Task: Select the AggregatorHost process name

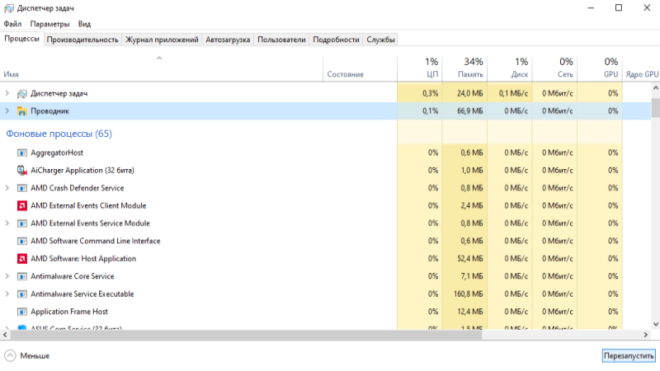Action: pos(57,153)
